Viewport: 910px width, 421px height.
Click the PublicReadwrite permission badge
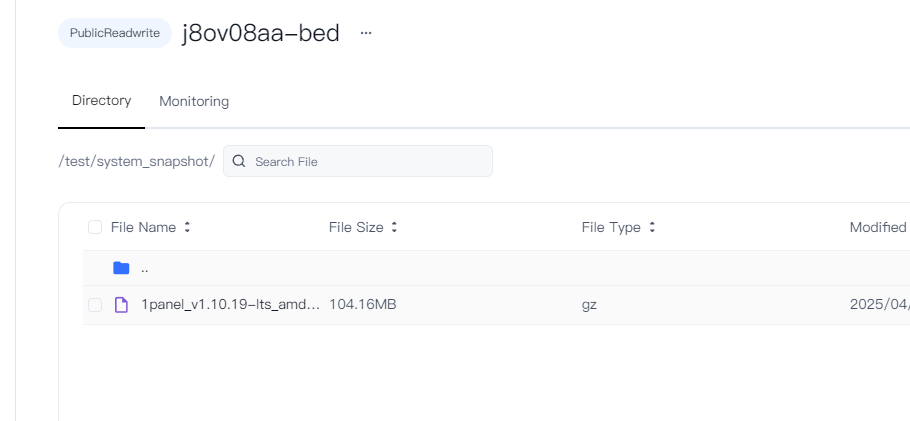pos(115,33)
